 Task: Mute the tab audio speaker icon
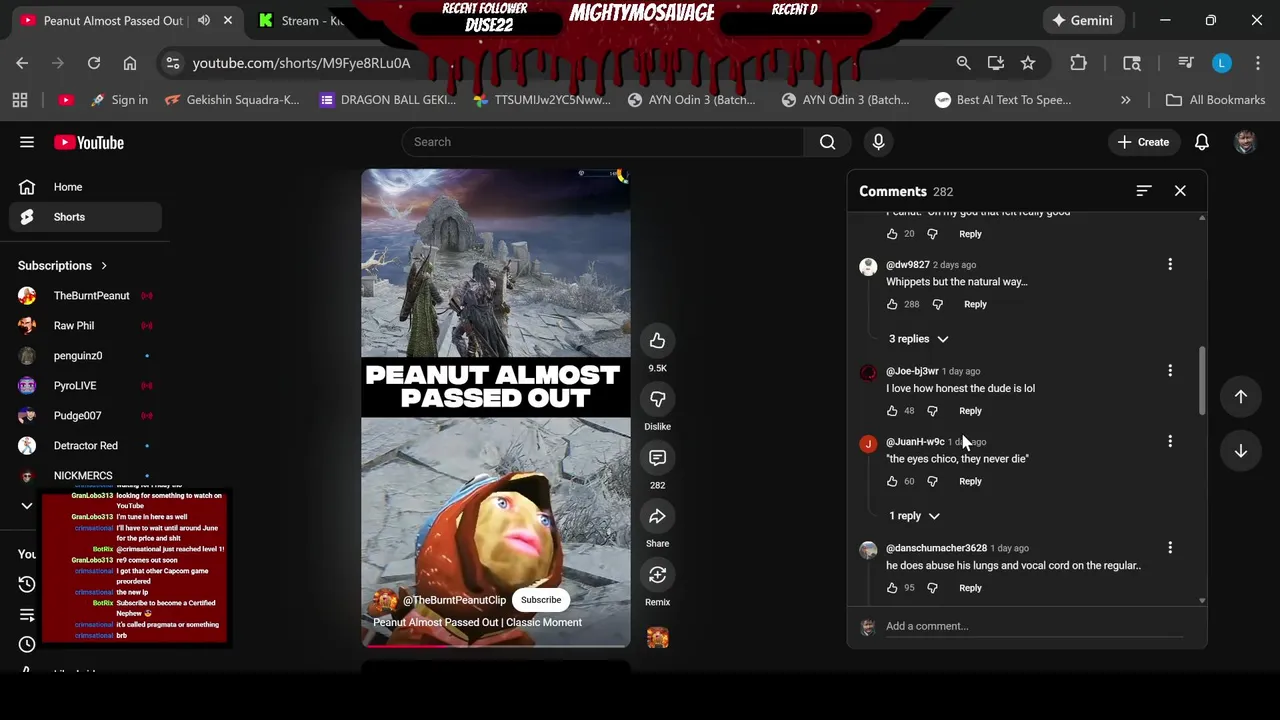pos(204,20)
